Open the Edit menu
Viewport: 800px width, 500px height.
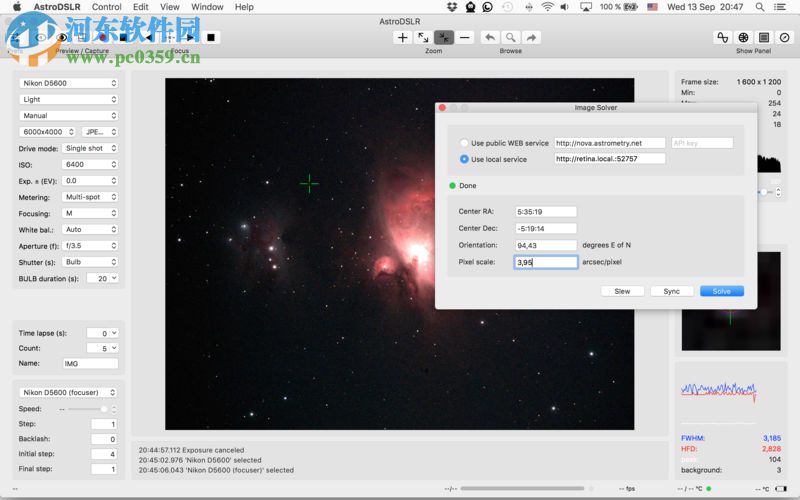tap(140, 7)
